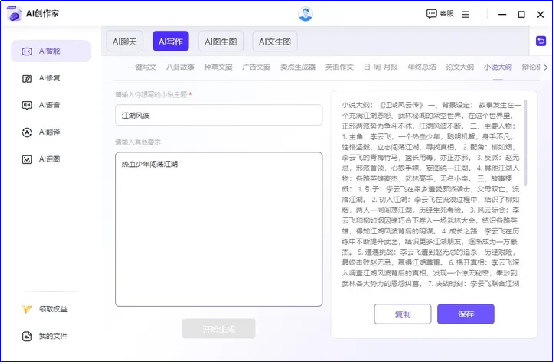Click the AI创作家 app logo
This screenshot has height=364, width=554.
14,14
